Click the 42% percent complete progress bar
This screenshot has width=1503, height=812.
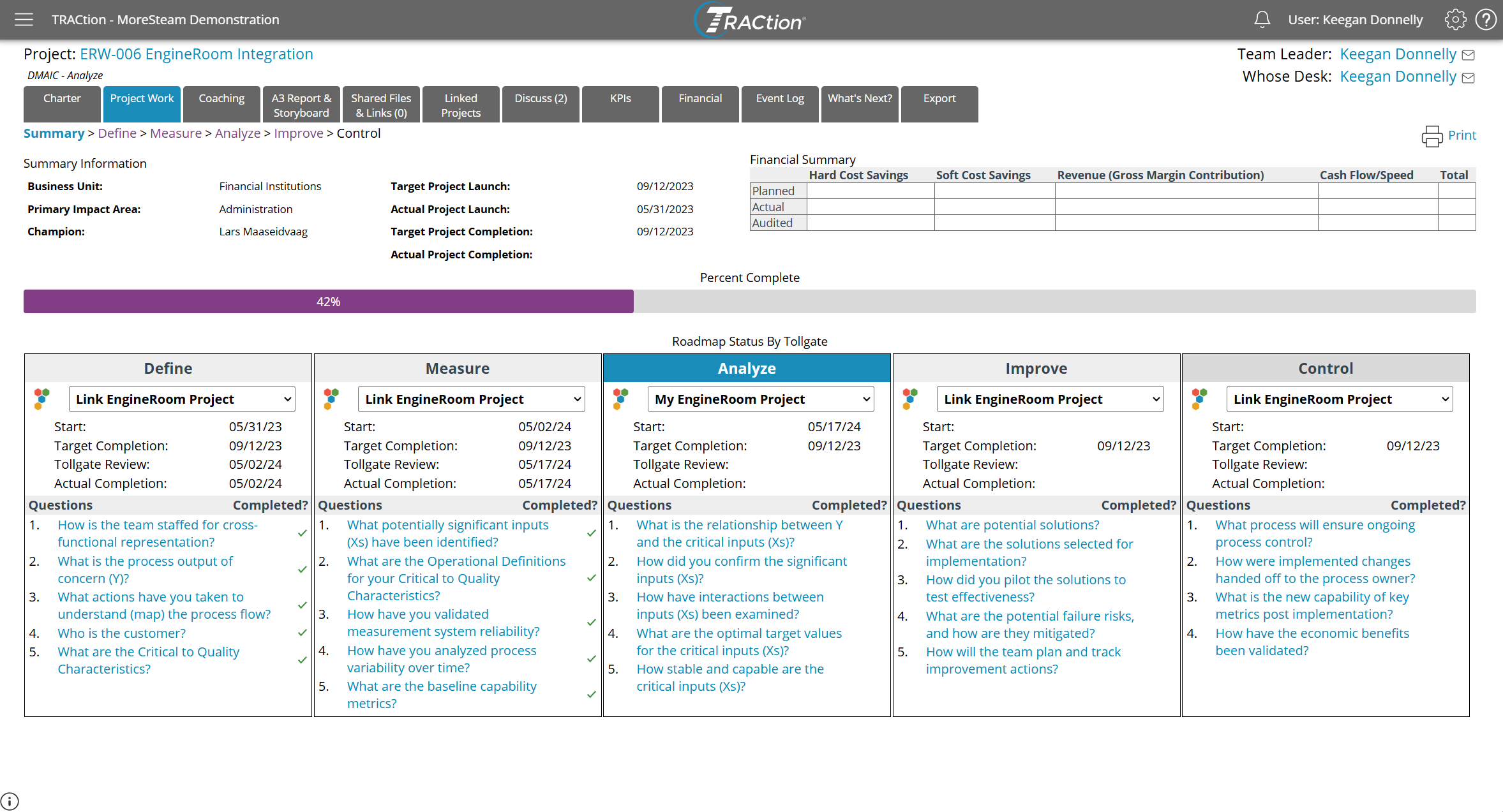point(329,302)
